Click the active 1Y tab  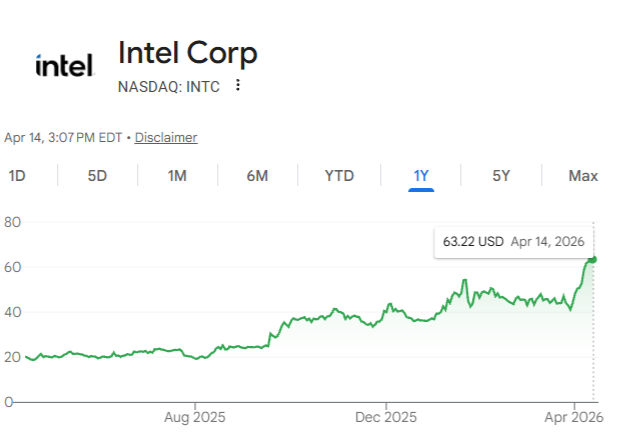[421, 176]
